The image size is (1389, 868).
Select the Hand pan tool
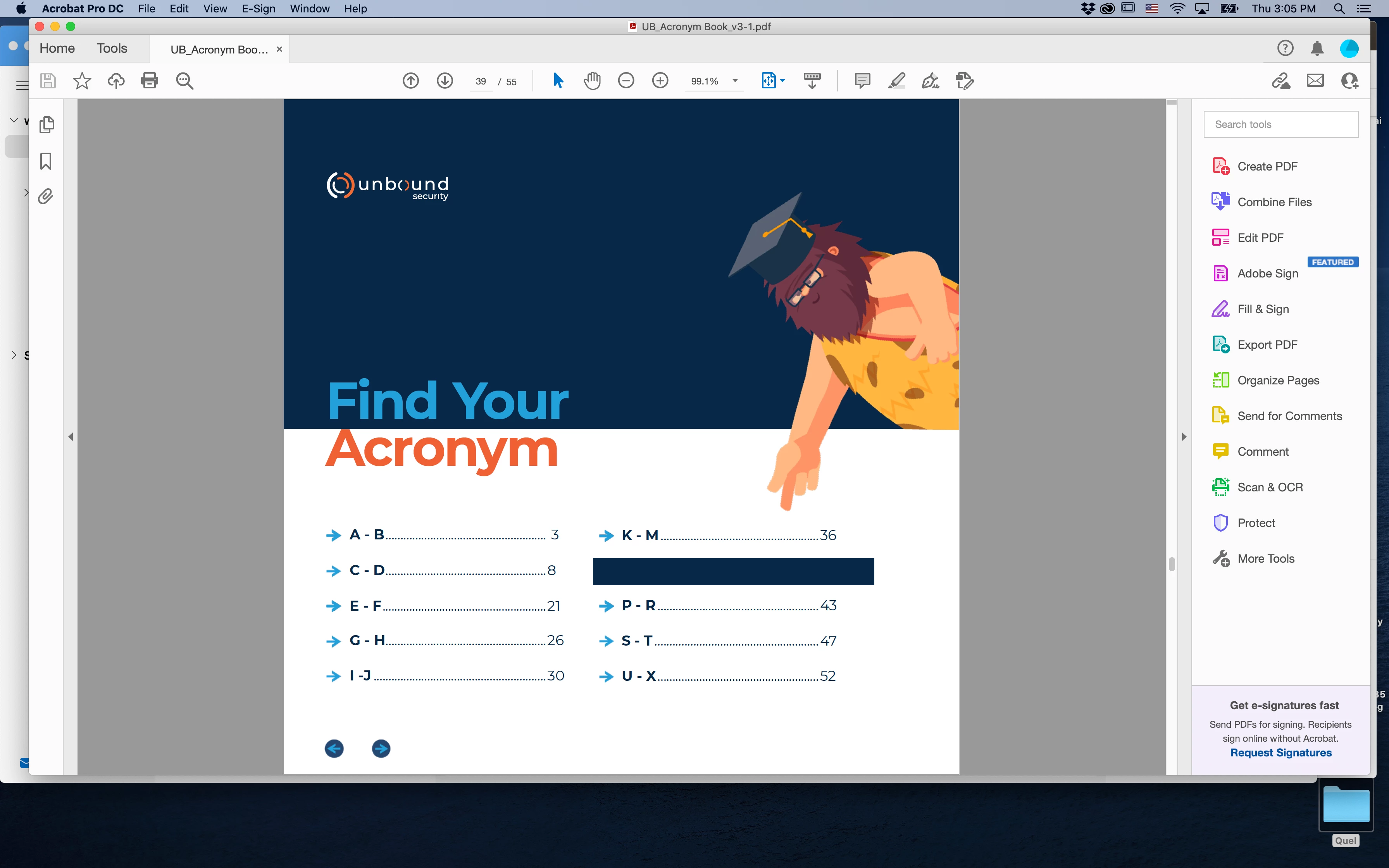pyautogui.click(x=592, y=80)
